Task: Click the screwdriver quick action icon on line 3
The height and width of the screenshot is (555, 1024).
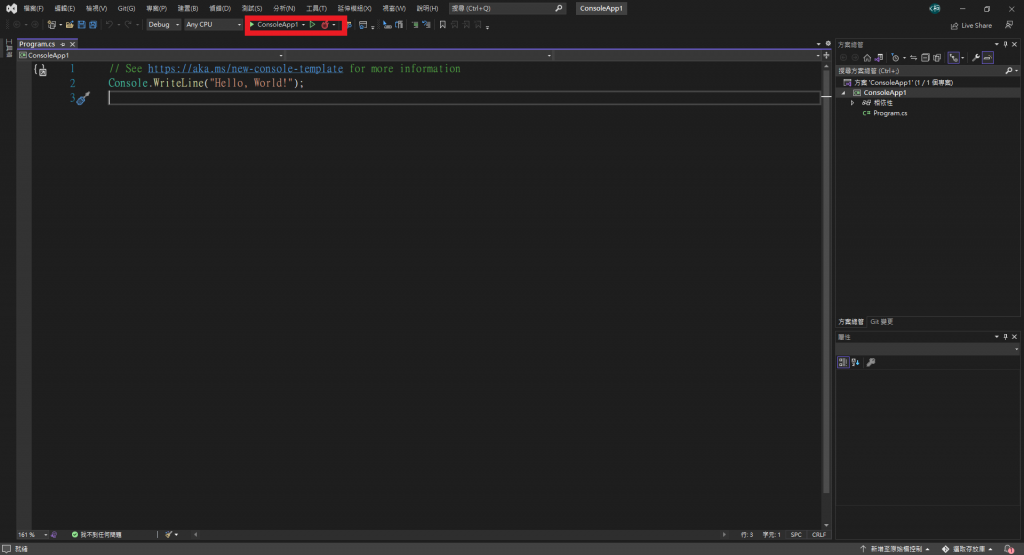Action: point(83,99)
